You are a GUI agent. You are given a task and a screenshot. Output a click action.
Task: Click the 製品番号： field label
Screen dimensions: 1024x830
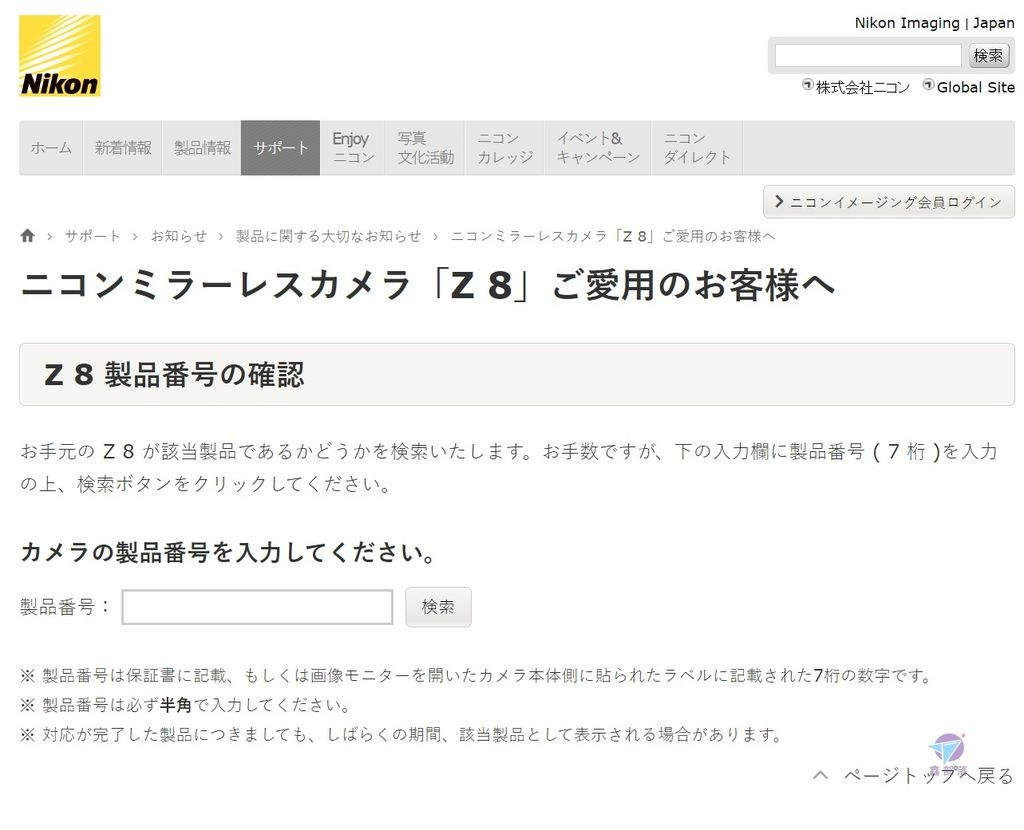pyautogui.click(x=65, y=607)
